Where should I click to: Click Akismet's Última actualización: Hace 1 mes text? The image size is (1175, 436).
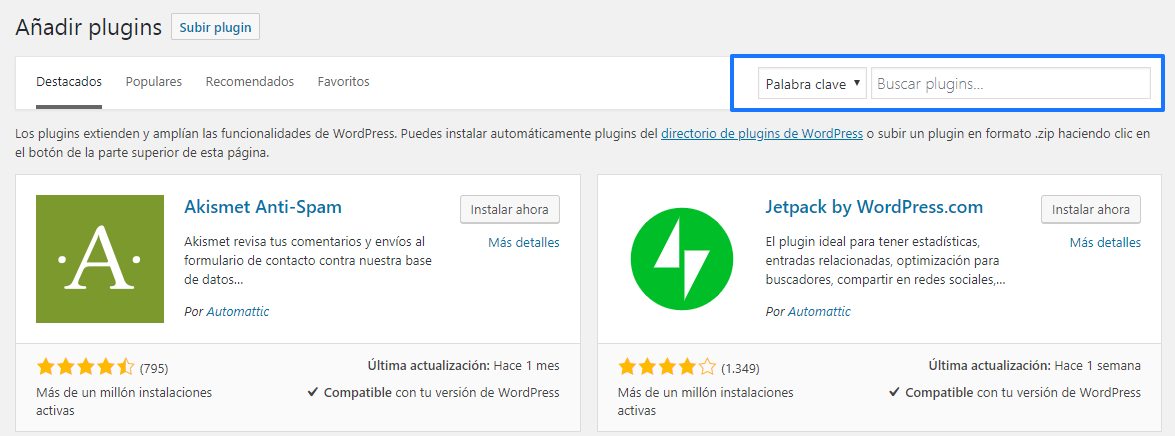tap(464, 366)
